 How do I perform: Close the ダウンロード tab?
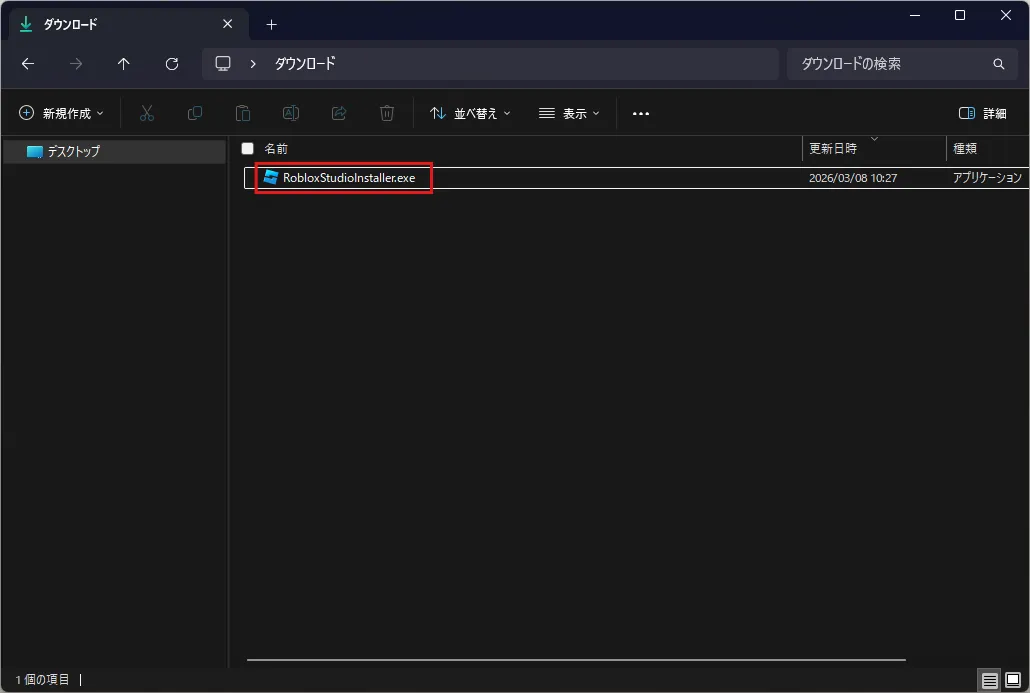(x=227, y=24)
